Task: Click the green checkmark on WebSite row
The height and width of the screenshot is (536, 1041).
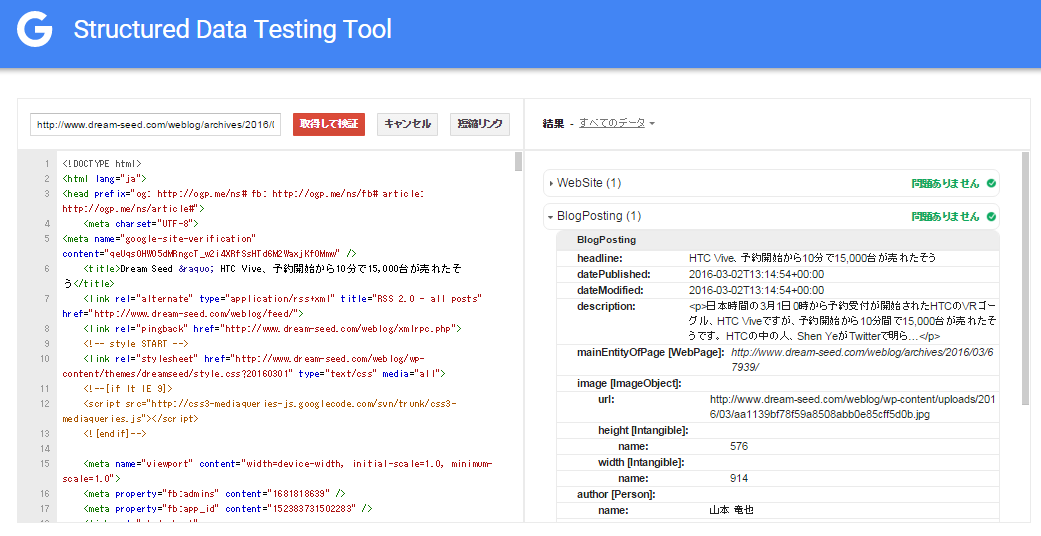Action: click(991, 183)
